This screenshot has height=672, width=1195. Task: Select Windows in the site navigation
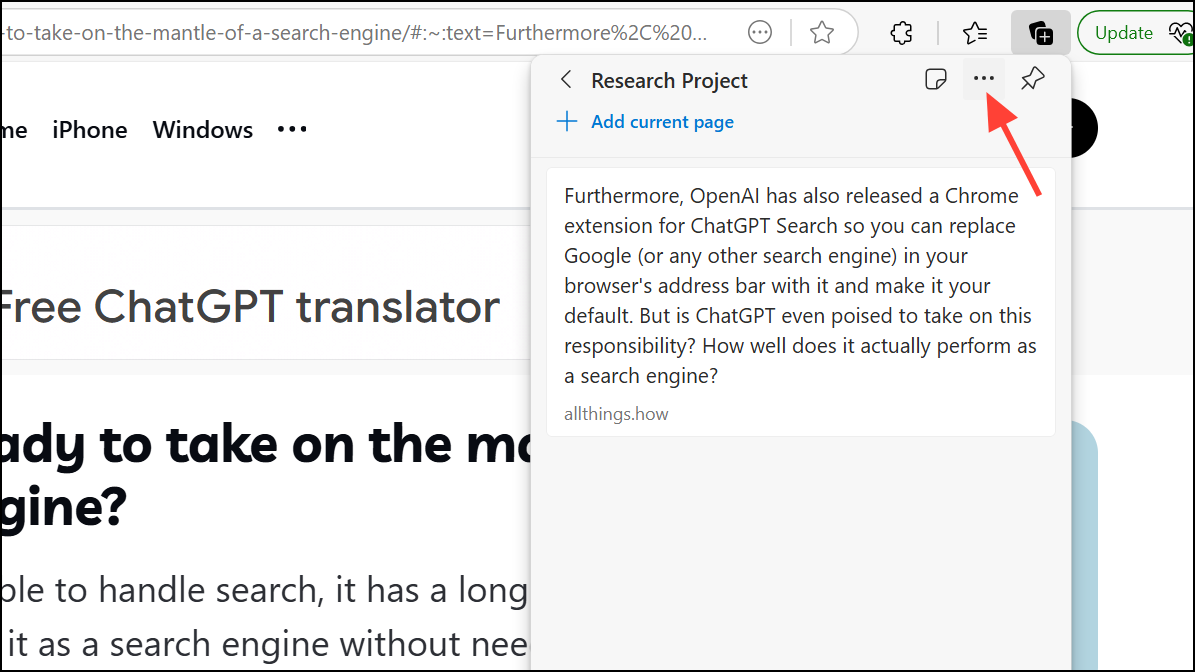tap(202, 129)
